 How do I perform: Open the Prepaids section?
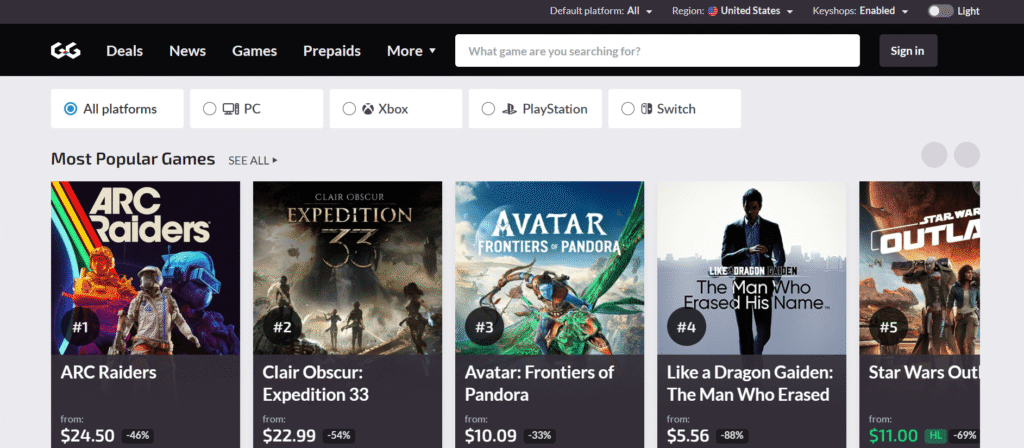click(x=332, y=51)
